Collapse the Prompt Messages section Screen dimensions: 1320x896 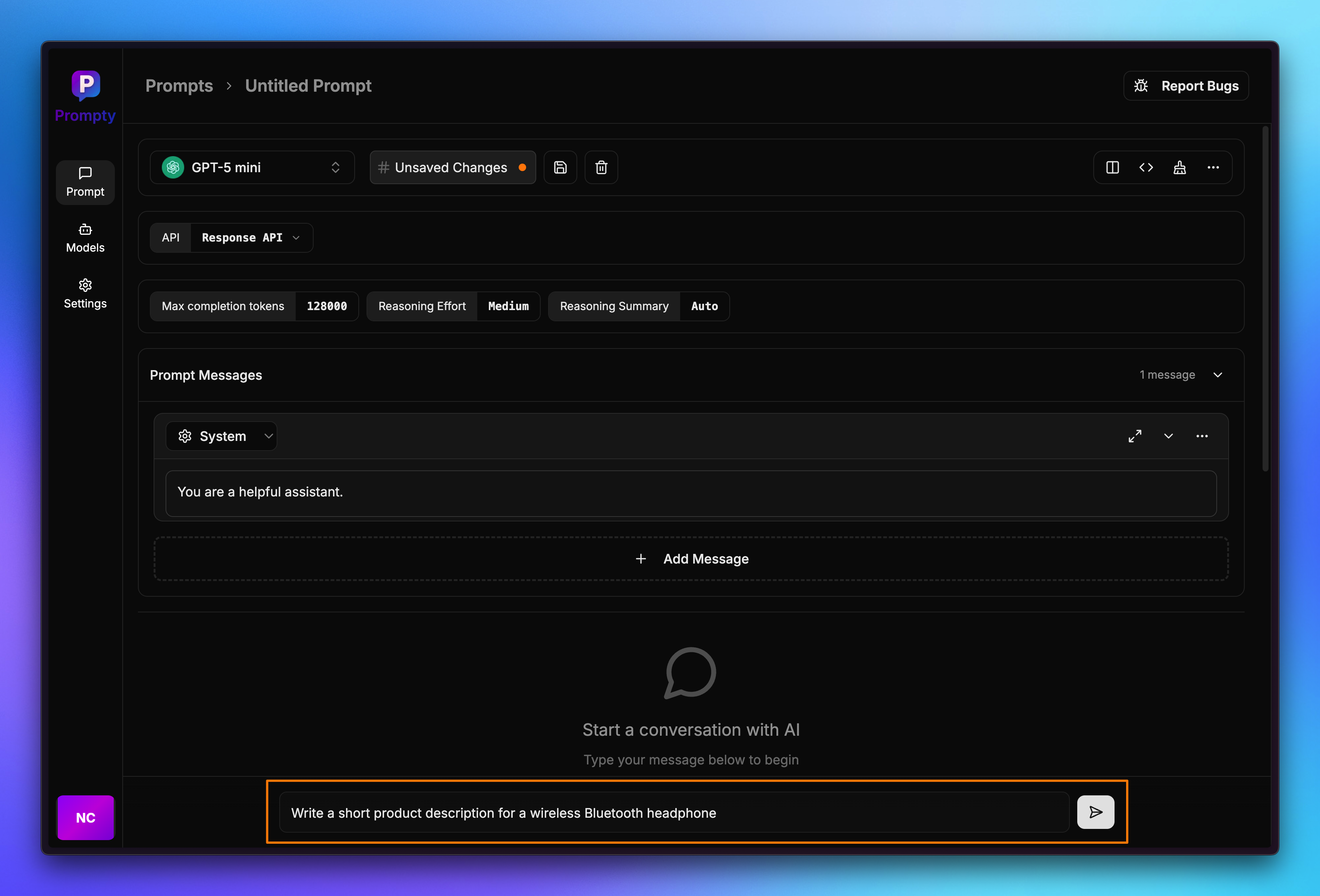pyautogui.click(x=1218, y=375)
